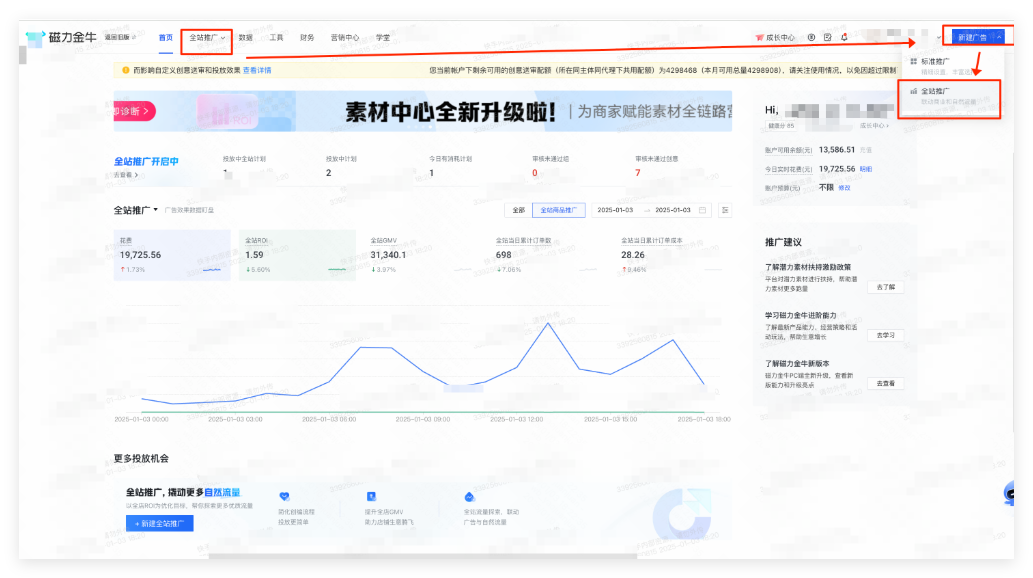
Task: Click the horizontal scrollbar at the bottom
Action: click(x=422, y=556)
